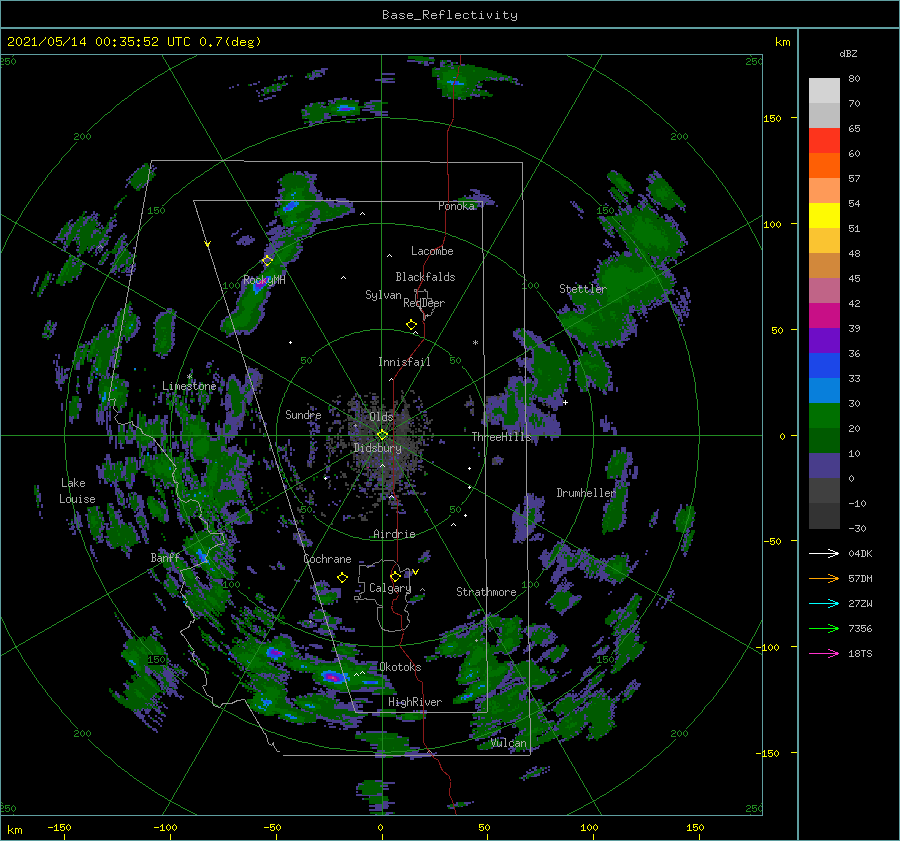Viewport: 900px width, 841px height.
Task: Select the dark orange 57-60 dBZ band
Action: pyautogui.click(x=824, y=166)
